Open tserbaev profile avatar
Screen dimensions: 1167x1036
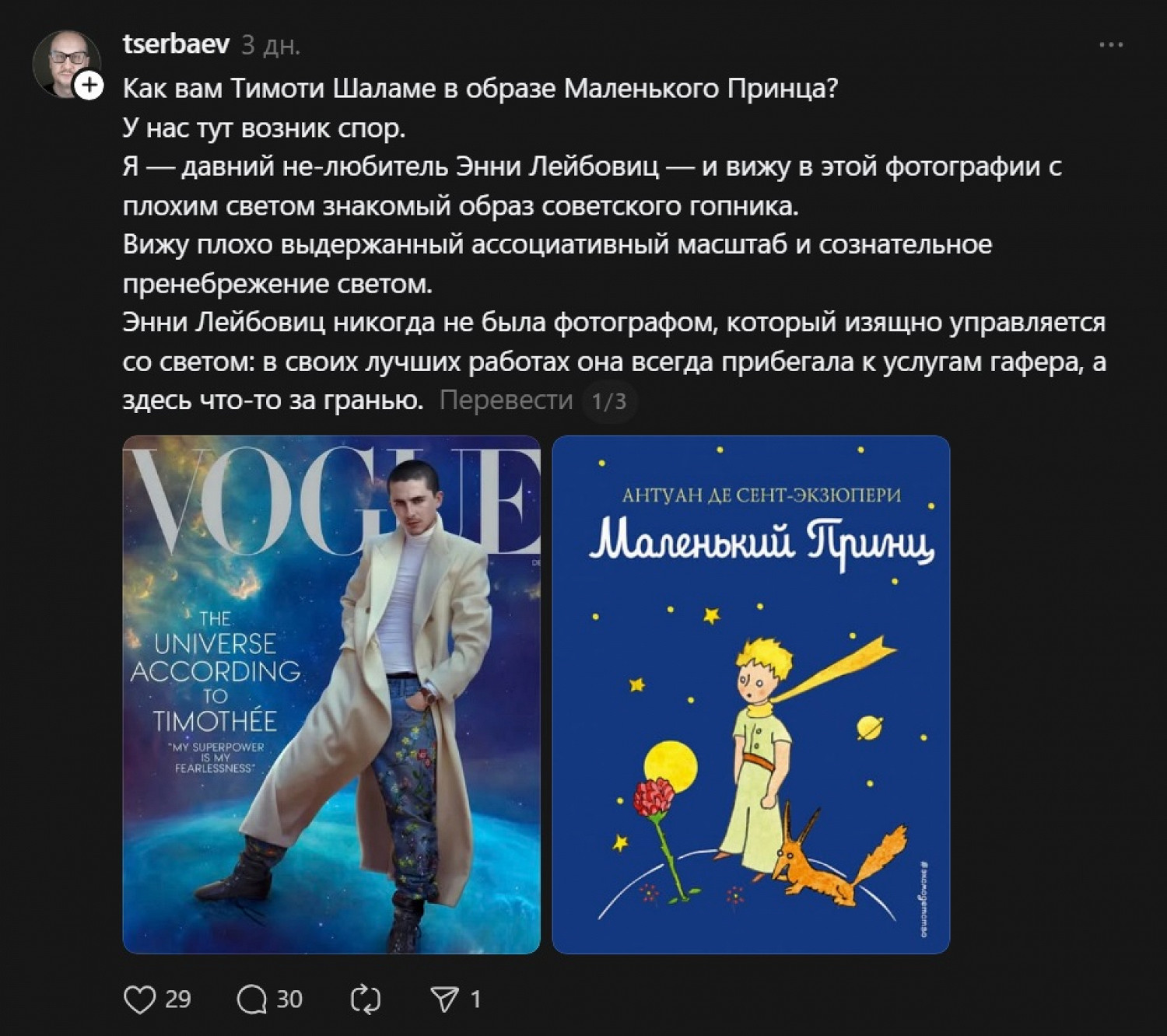66,64
